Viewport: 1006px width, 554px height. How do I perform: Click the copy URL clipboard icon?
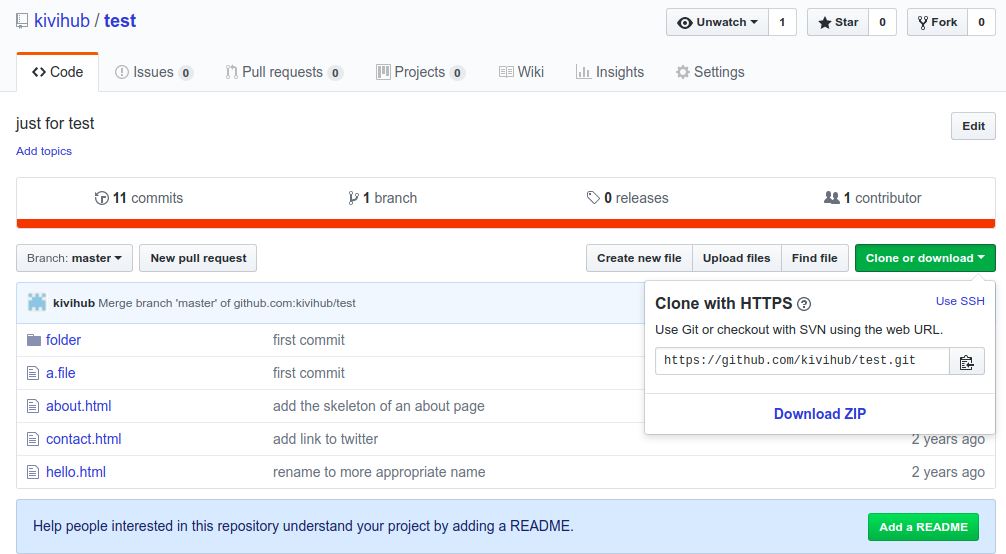click(966, 362)
